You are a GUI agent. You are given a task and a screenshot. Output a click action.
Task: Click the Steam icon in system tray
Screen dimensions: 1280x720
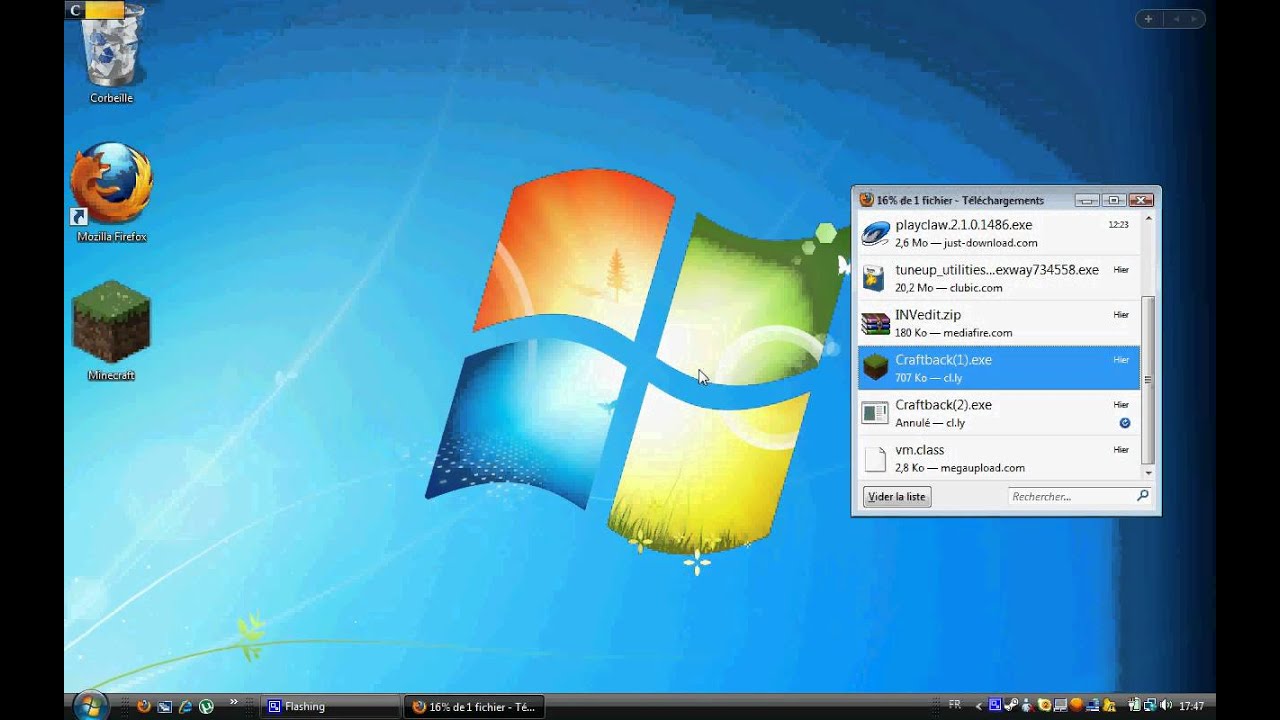point(1011,705)
